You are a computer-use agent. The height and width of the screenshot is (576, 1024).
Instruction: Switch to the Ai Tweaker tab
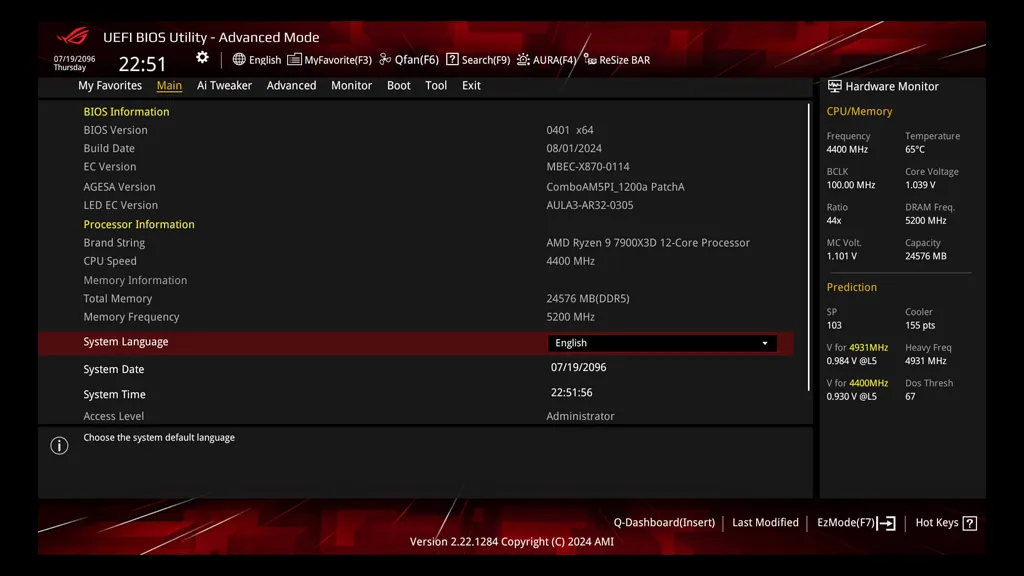224,85
